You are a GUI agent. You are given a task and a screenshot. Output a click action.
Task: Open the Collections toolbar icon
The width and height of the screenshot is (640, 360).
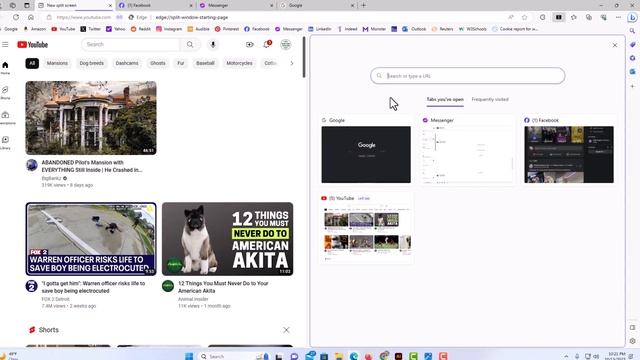(x=589, y=17)
